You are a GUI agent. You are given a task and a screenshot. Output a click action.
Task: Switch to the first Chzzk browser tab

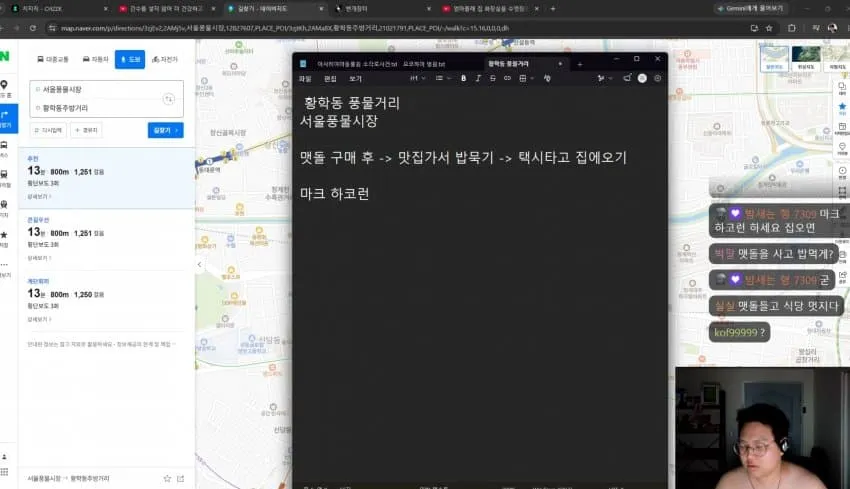(x=59, y=9)
